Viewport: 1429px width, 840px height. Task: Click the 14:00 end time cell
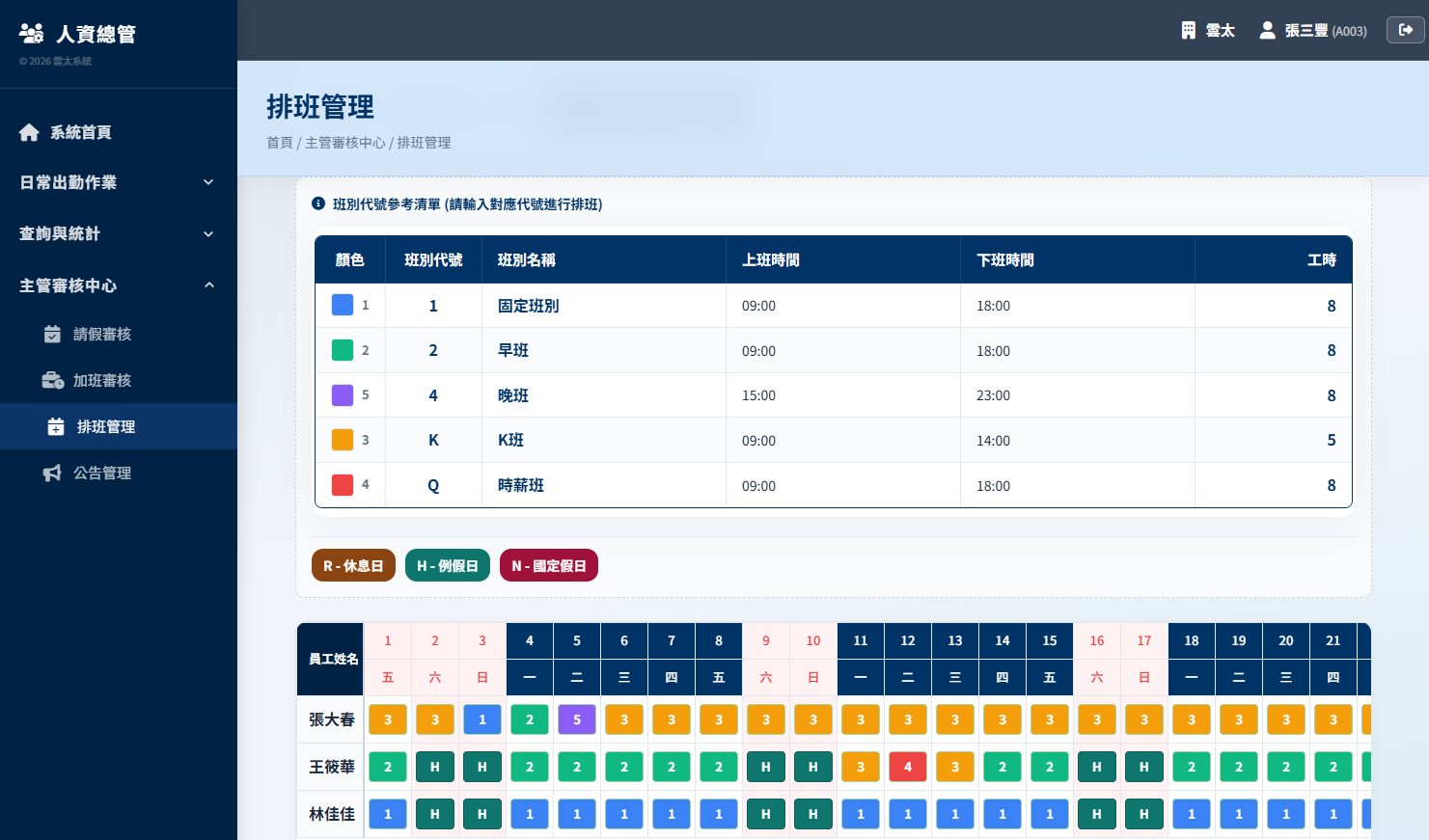coord(1078,441)
